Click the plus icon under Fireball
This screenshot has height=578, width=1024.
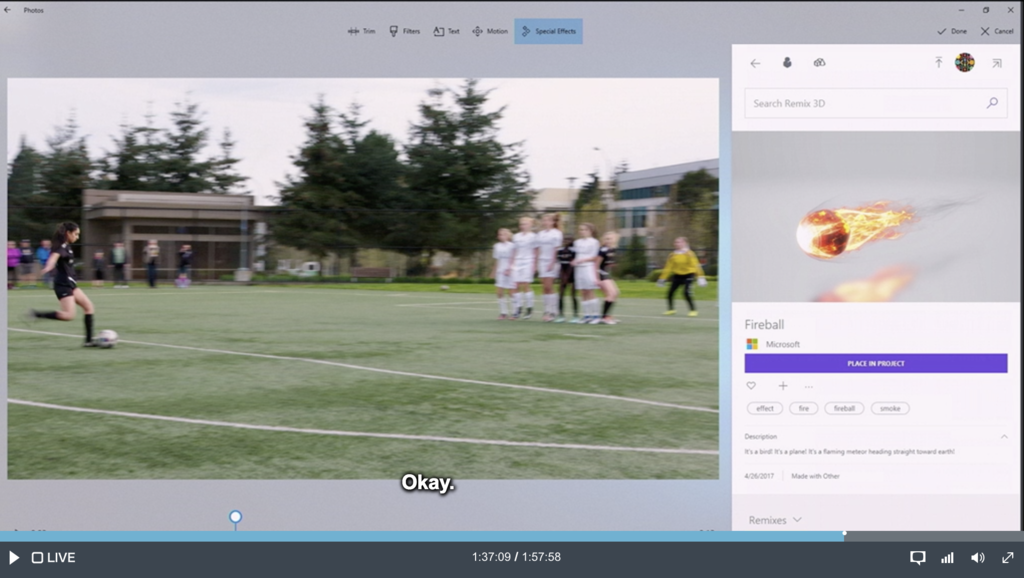pyautogui.click(x=783, y=386)
